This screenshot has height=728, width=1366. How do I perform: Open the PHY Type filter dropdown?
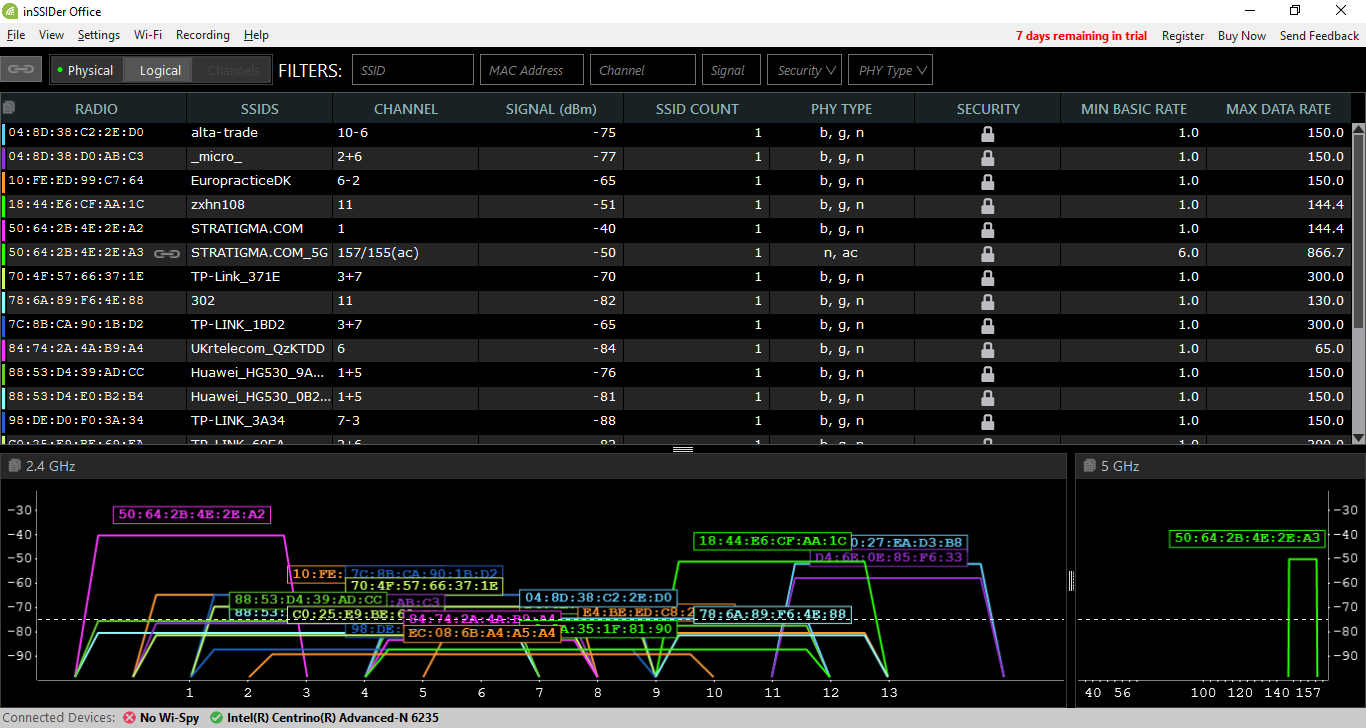tap(890, 70)
